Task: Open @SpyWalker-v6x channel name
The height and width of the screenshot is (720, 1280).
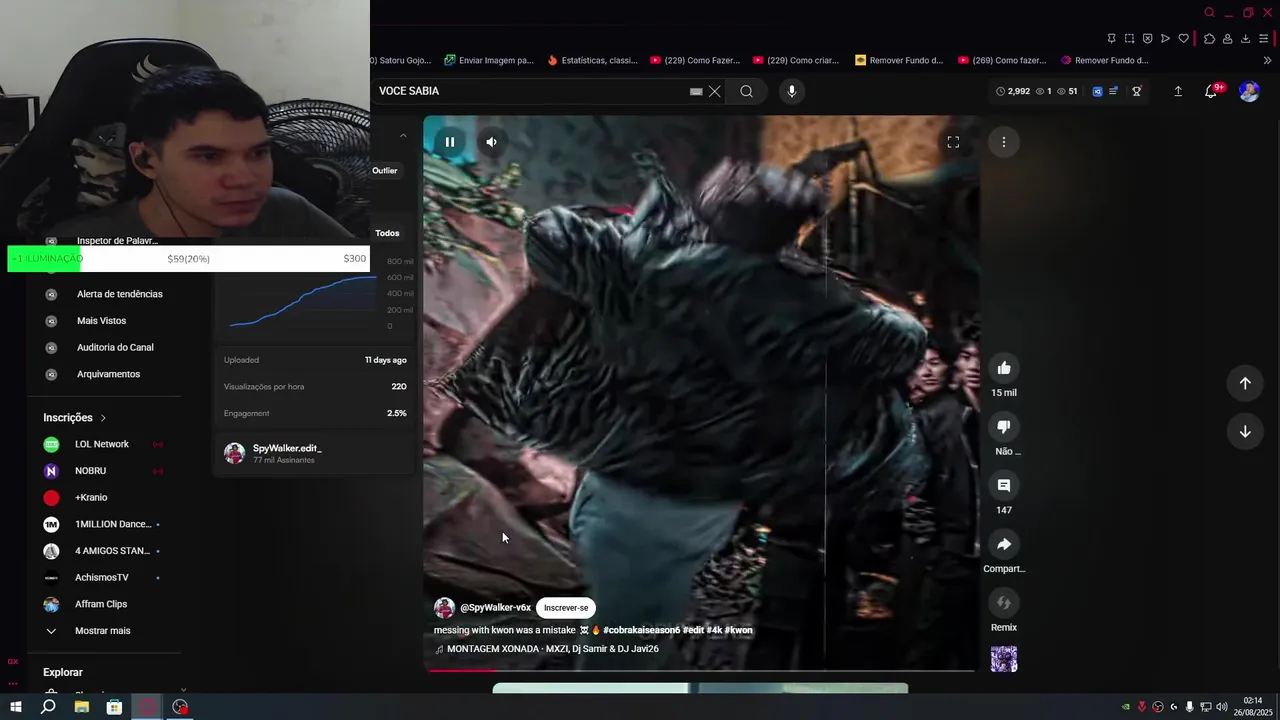Action: (495, 608)
